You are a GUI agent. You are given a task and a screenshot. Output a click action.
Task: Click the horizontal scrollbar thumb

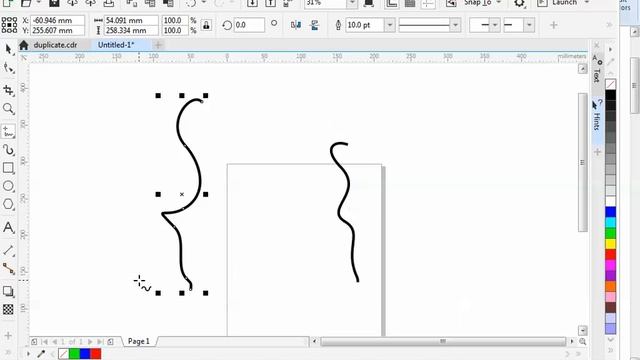443,341
